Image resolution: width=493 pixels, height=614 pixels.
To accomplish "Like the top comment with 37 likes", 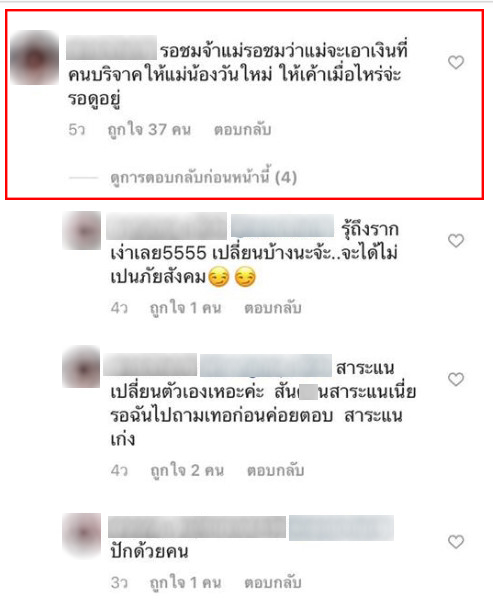I will [x=456, y=62].
